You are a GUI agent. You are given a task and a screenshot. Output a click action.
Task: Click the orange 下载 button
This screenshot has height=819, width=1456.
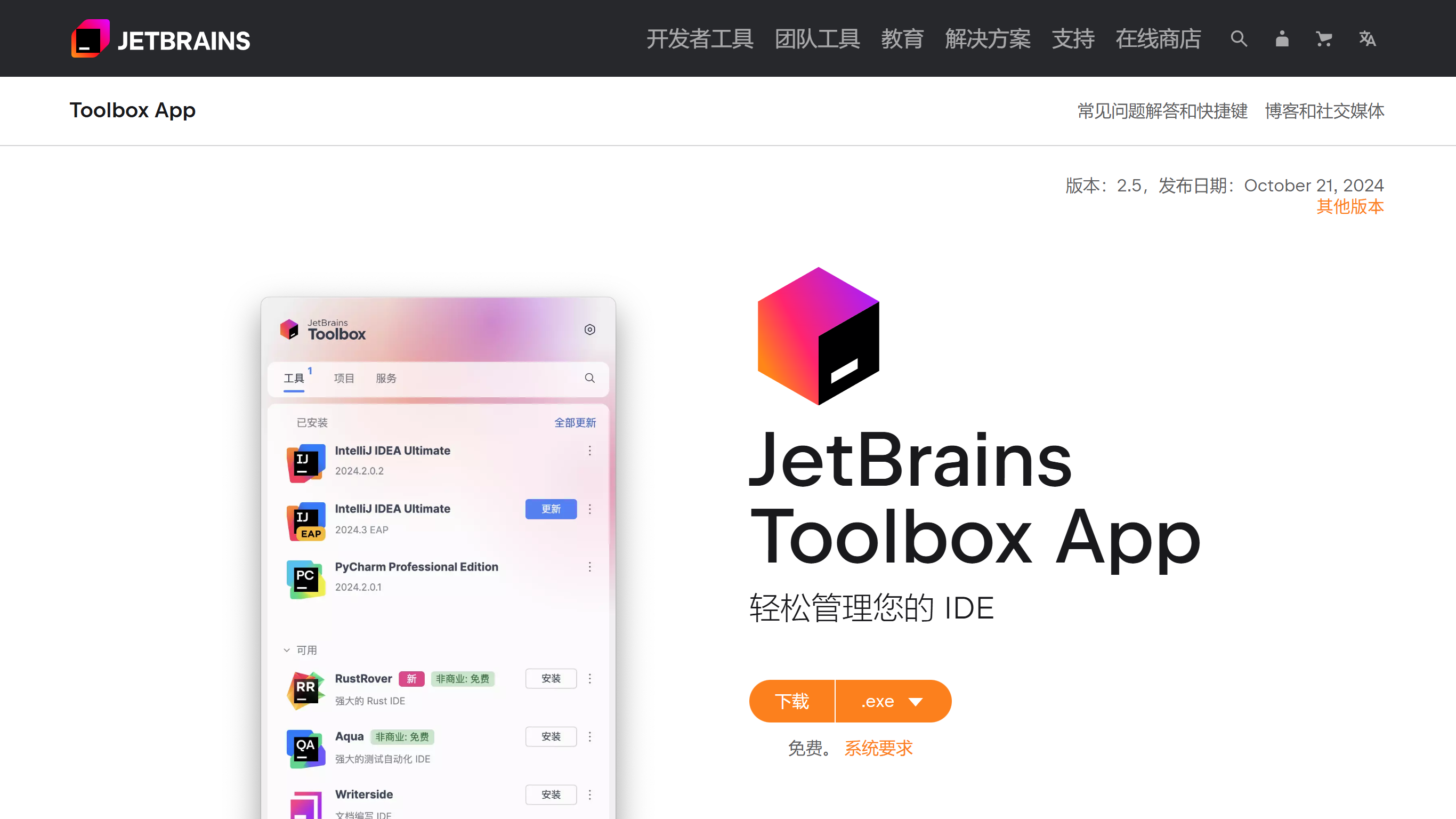tap(792, 701)
